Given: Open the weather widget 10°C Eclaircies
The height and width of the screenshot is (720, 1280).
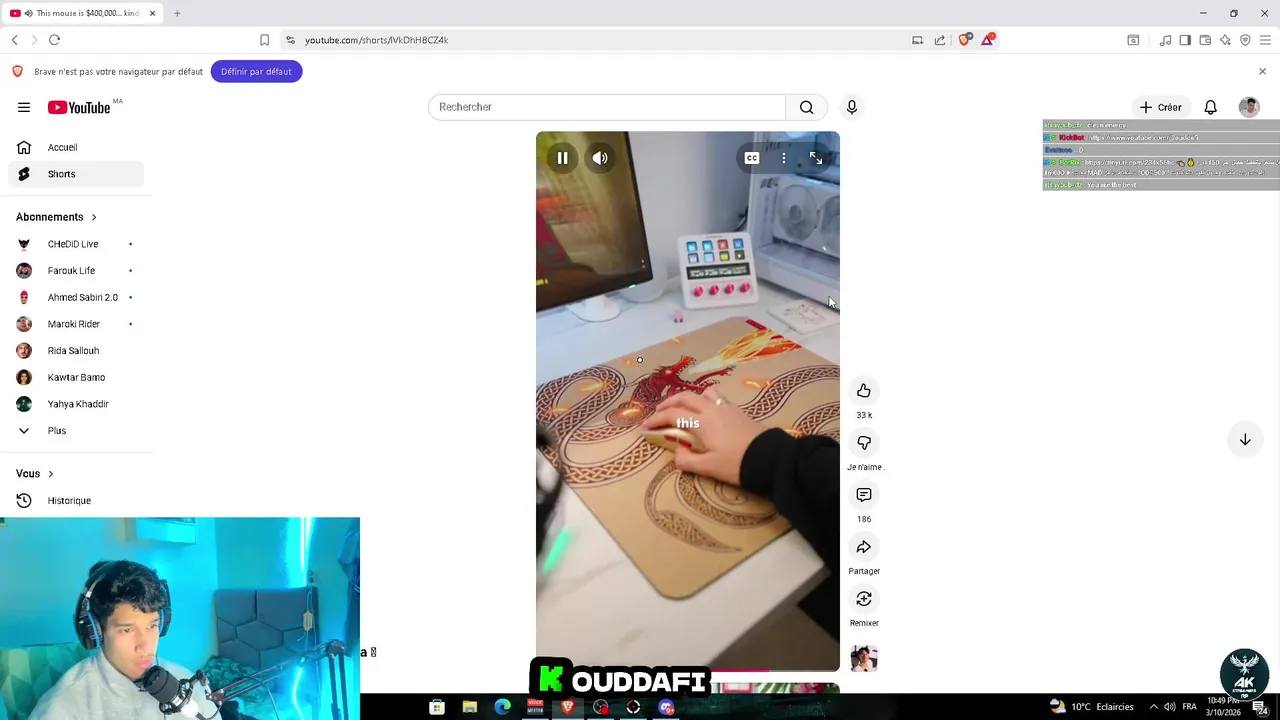Looking at the screenshot, I should click(x=1091, y=707).
